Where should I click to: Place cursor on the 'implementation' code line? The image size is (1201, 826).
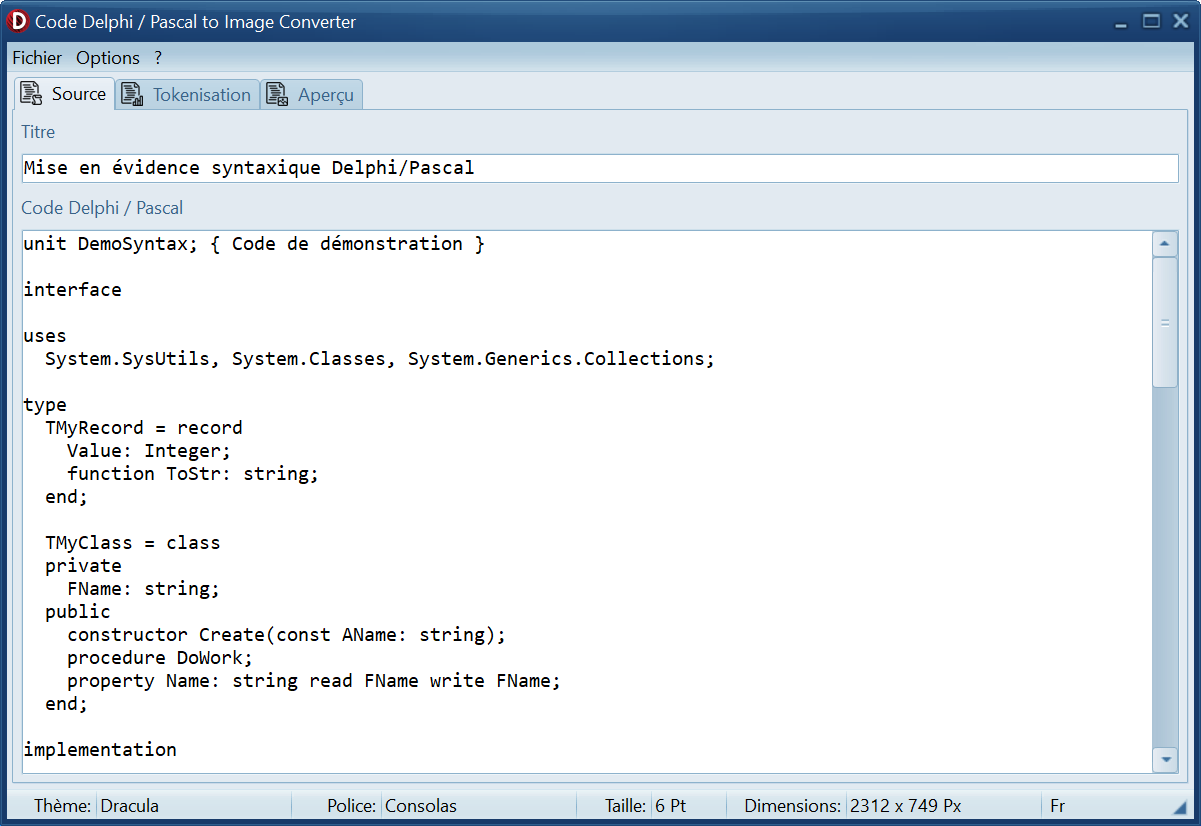(100, 749)
